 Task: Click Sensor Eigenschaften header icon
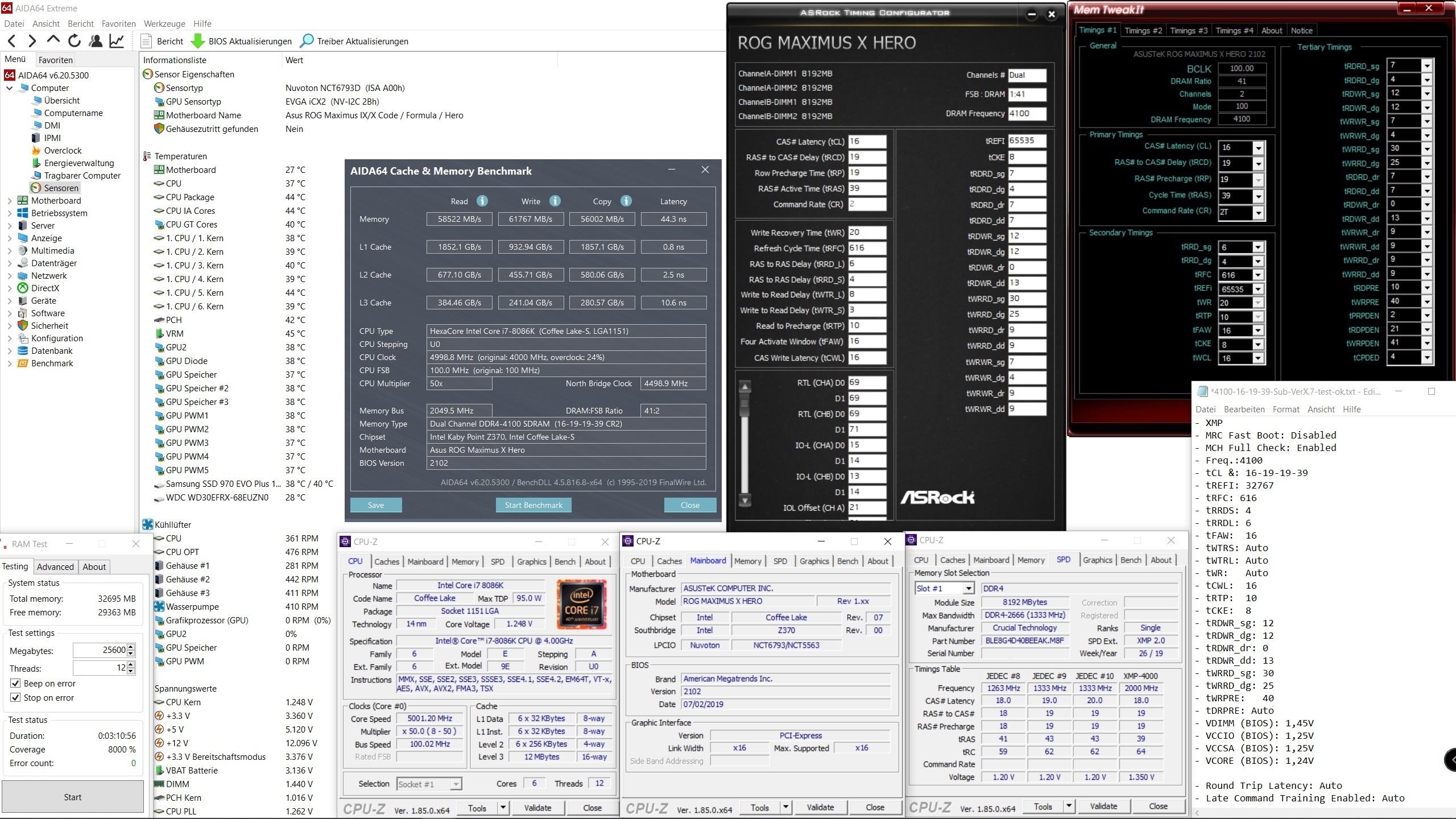click(x=148, y=74)
